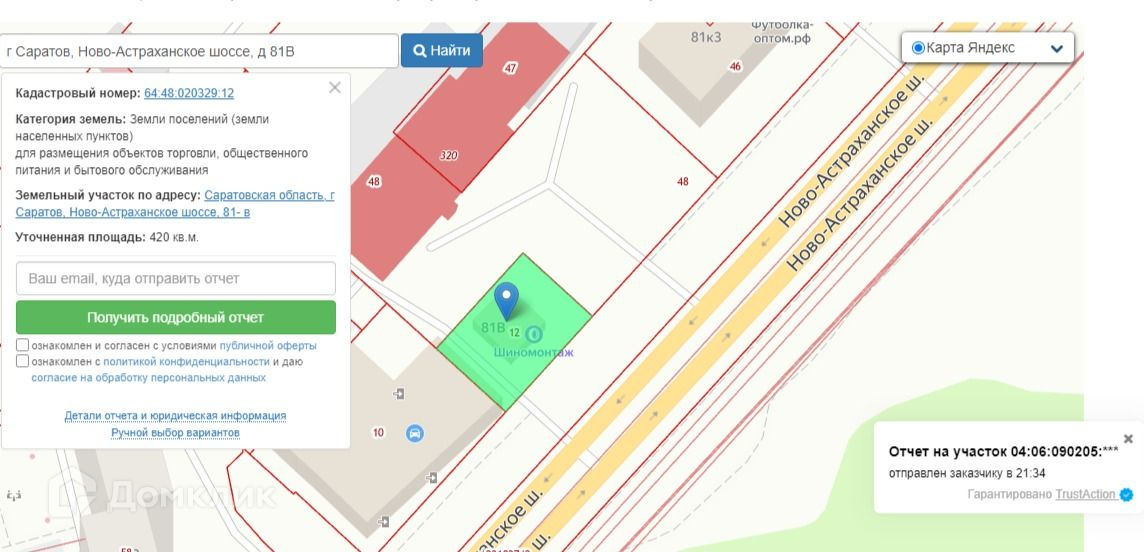Click the email input field for report

(176, 279)
